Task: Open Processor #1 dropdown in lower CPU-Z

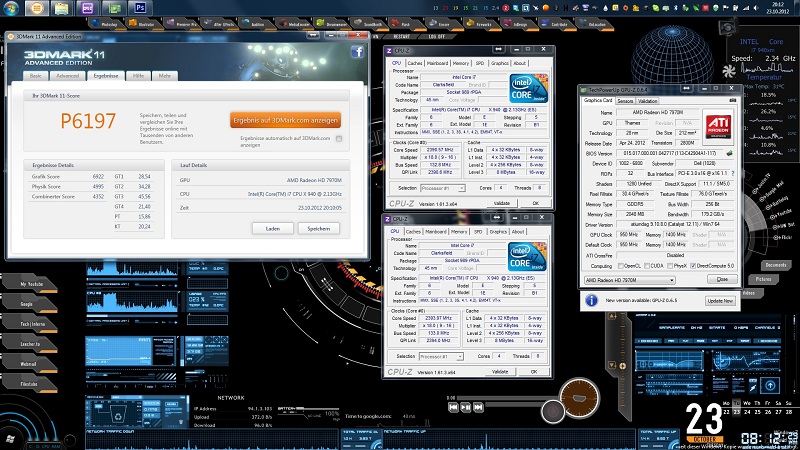Action: click(x=441, y=357)
